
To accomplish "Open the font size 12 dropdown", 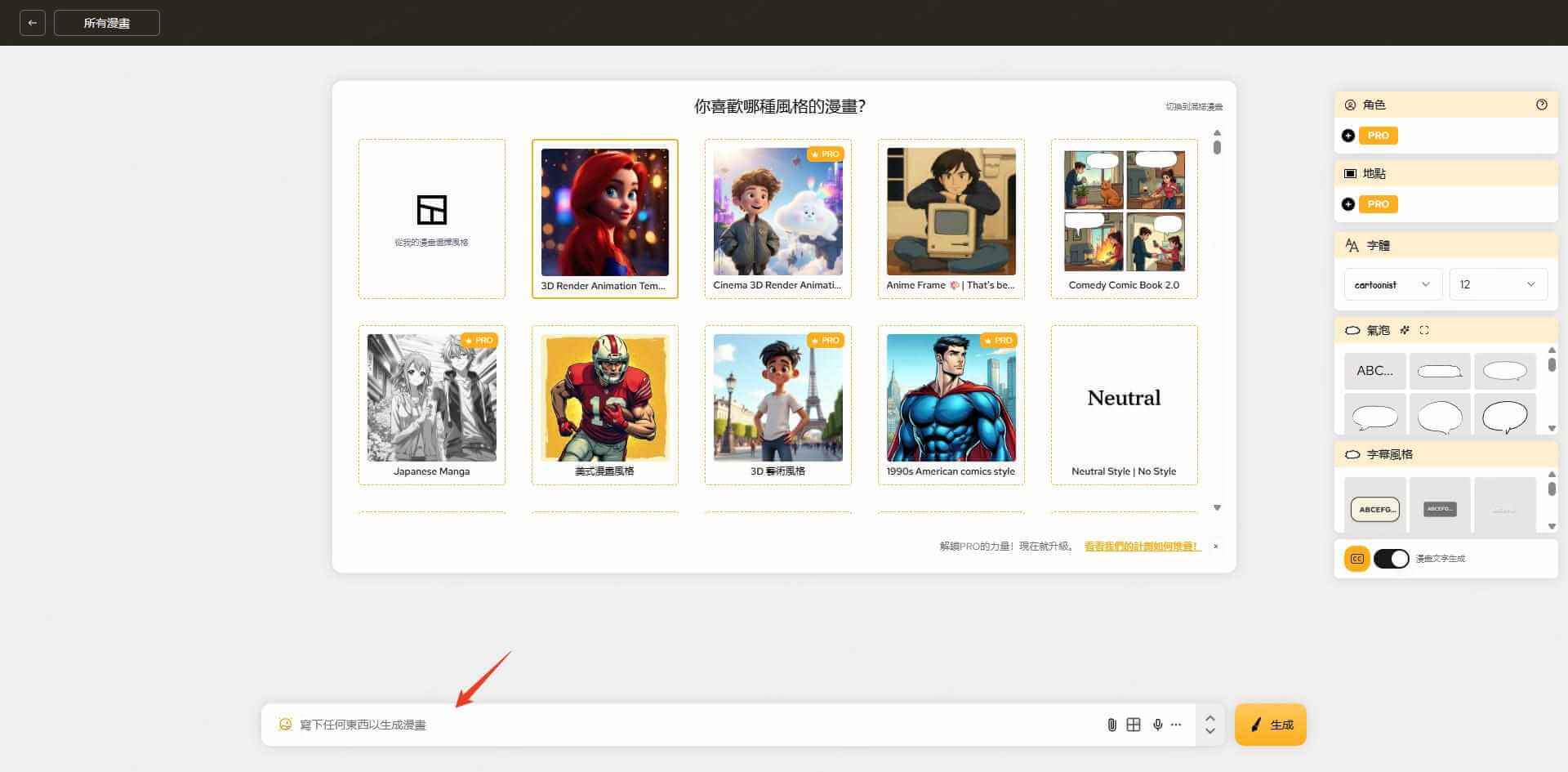I will click(x=1497, y=284).
